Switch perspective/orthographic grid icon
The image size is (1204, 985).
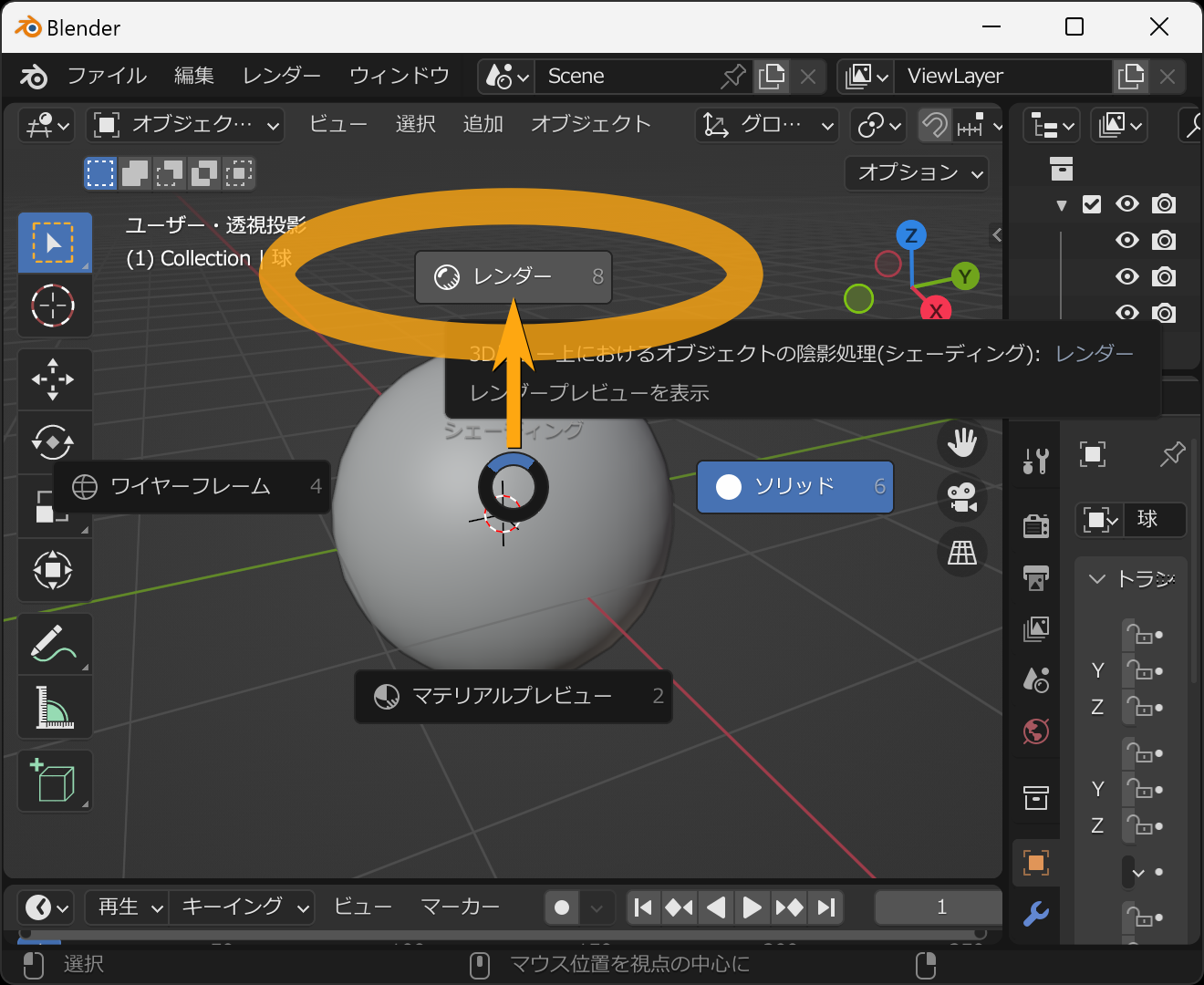tap(962, 552)
